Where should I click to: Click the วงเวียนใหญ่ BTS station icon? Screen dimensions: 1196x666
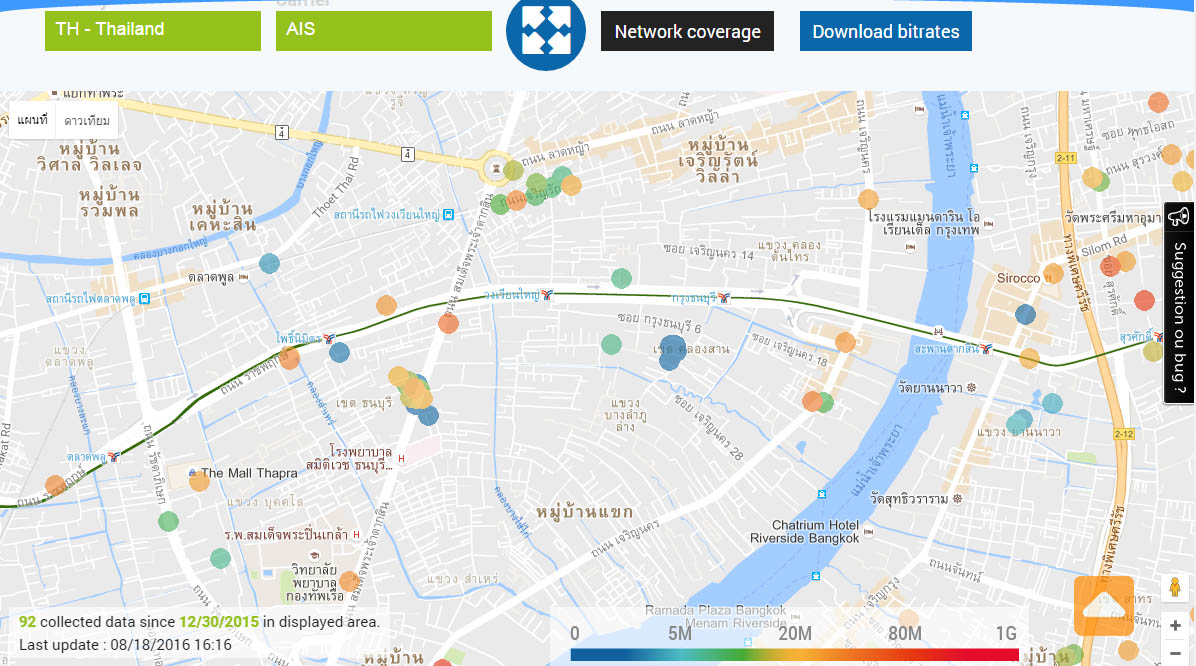pyautogui.click(x=547, y=294)
